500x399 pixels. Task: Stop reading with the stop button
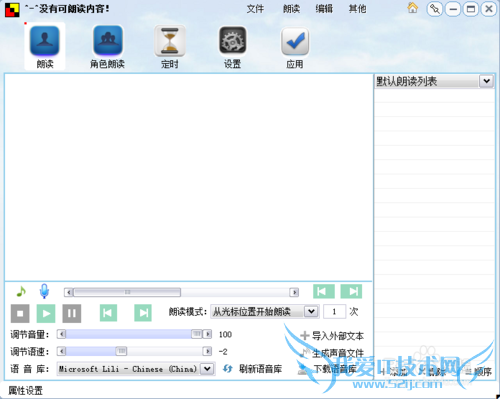20,313
